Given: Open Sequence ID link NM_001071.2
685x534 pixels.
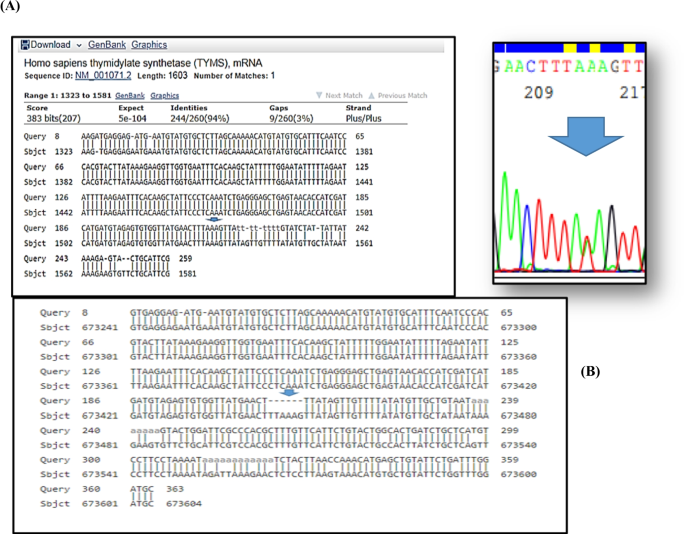Looking at the screenshot, I should [103, 76].
